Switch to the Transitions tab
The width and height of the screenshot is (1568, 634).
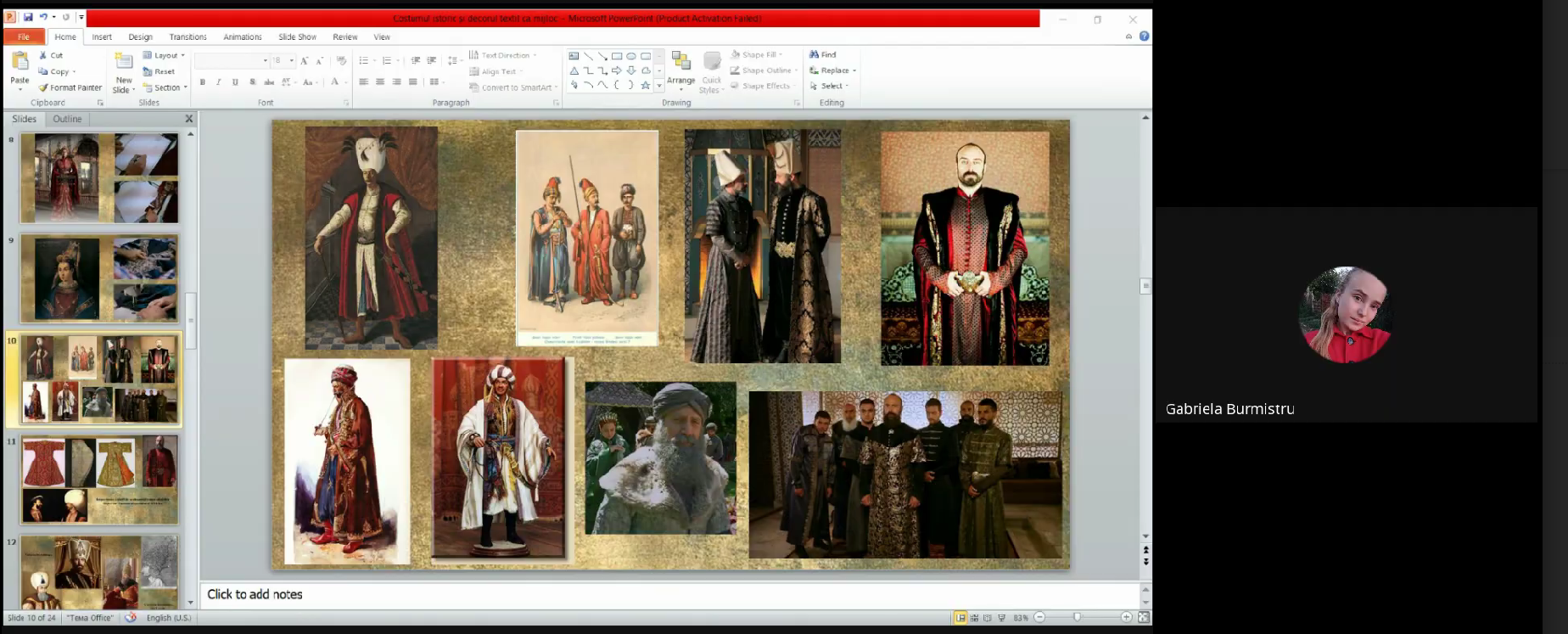pos(188,36)
